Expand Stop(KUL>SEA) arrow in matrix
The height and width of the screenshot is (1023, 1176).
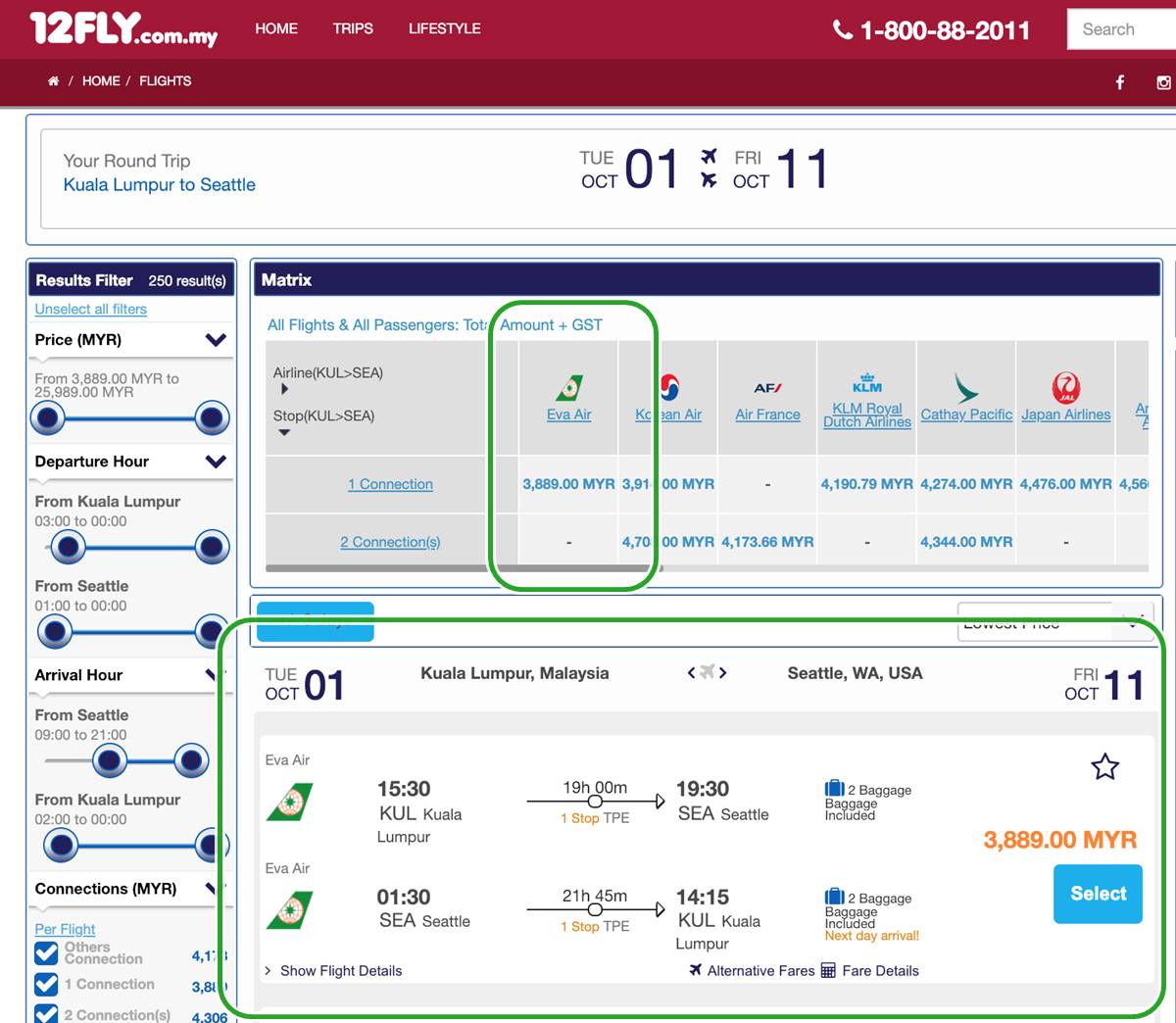(x=284, y=432)
